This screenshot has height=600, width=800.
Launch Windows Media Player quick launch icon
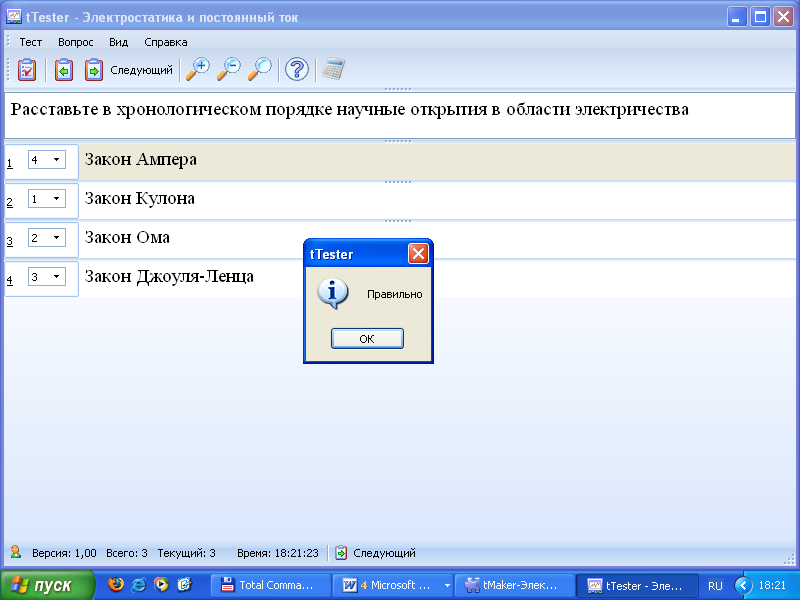161,584
